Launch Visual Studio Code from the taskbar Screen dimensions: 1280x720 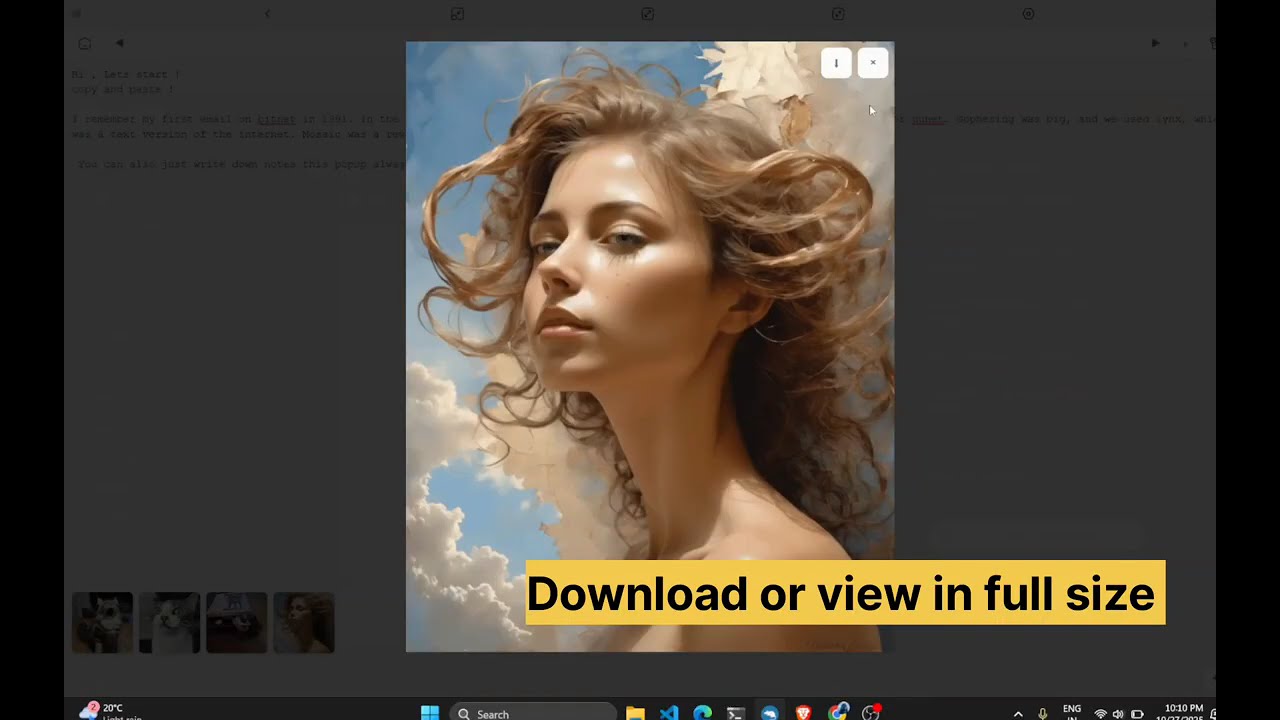tap(669, 713)
